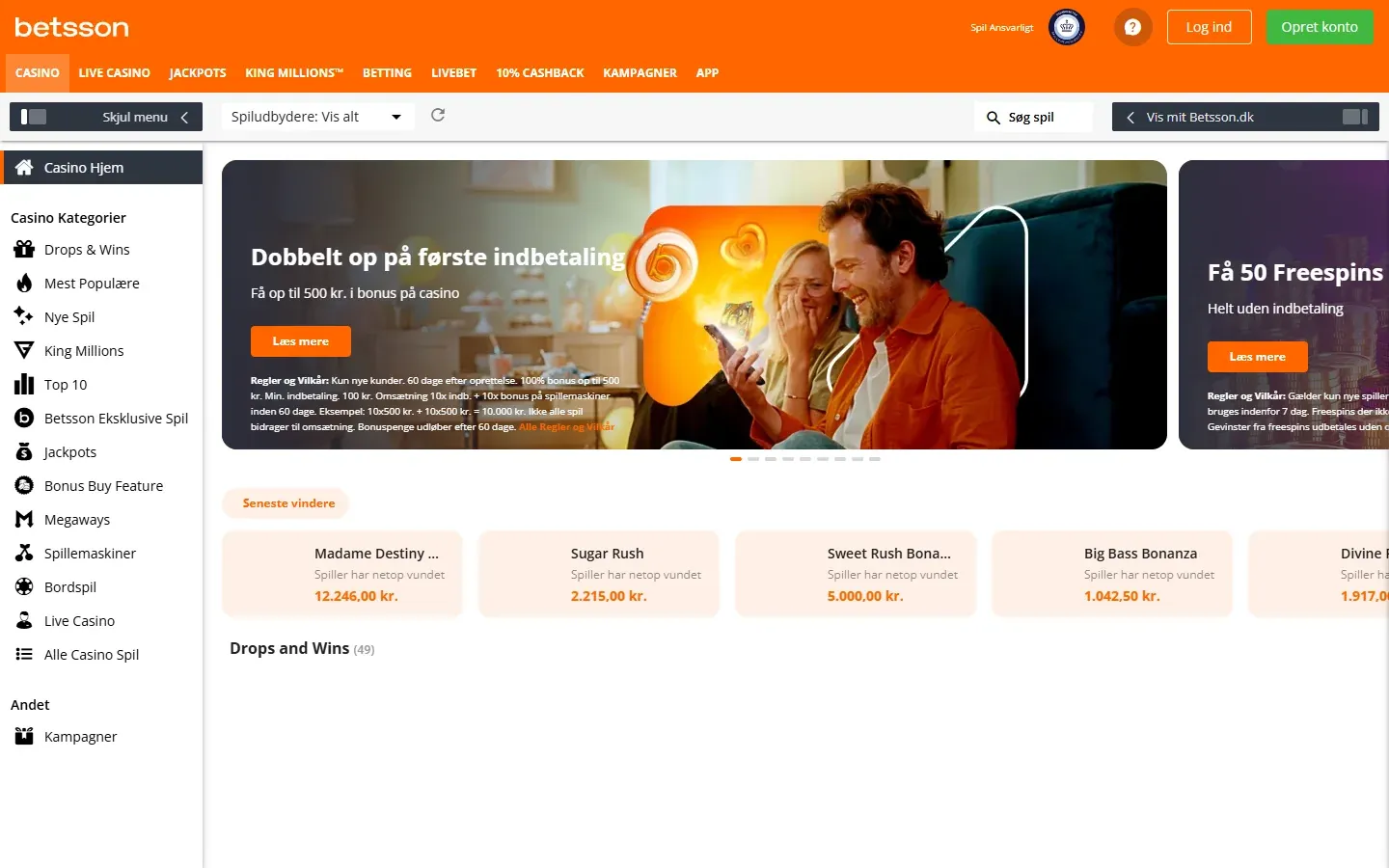Viewport: 1389px width, 868px height.
Task: Click the magnifying glass search icon
Action: tap(993, 118)
